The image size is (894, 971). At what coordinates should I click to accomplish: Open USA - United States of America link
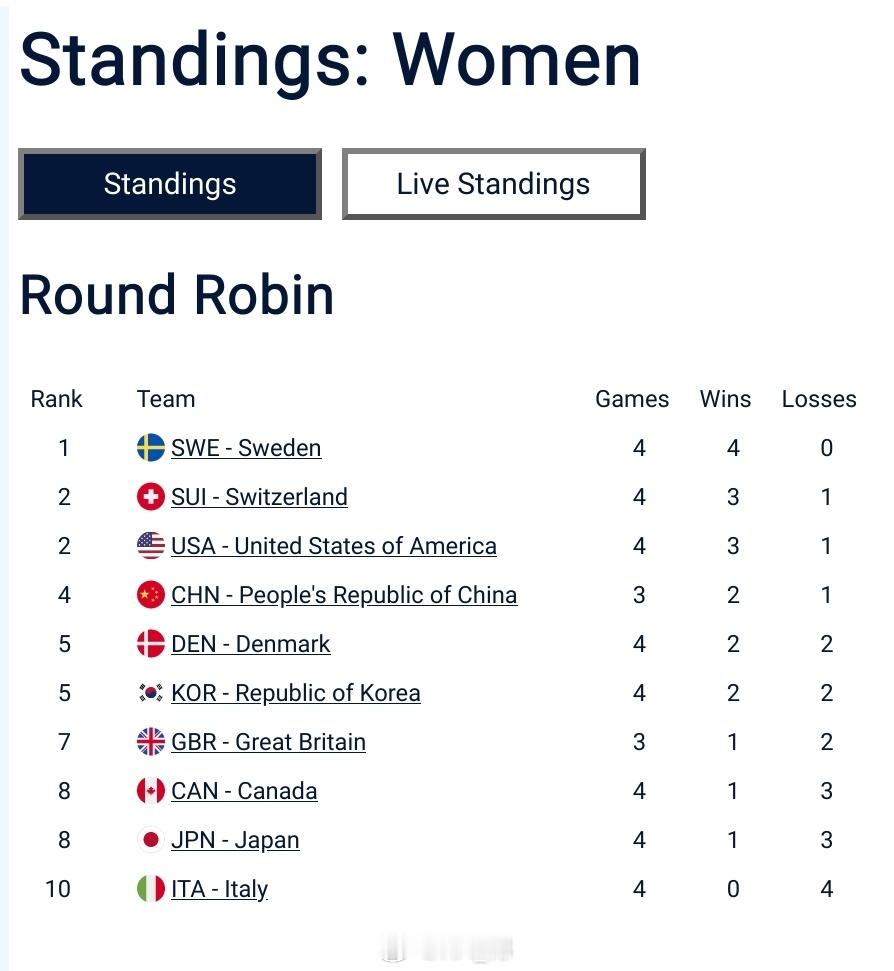click(333, 546)
